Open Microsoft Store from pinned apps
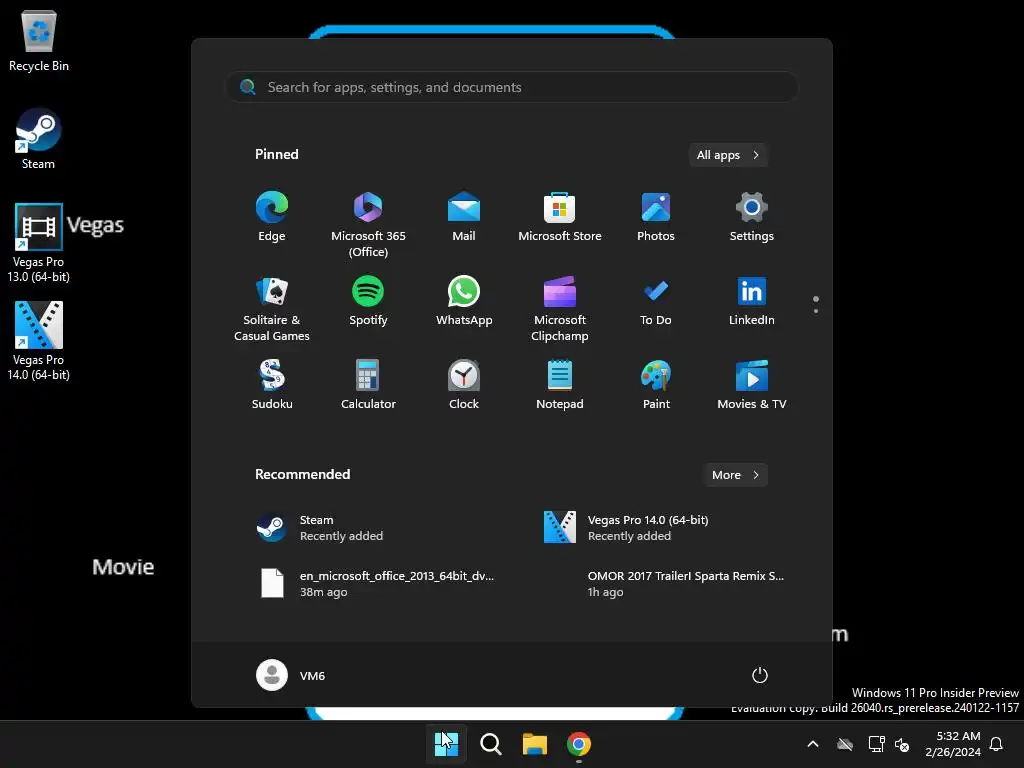1024x768 pixels. pos(560,217)
